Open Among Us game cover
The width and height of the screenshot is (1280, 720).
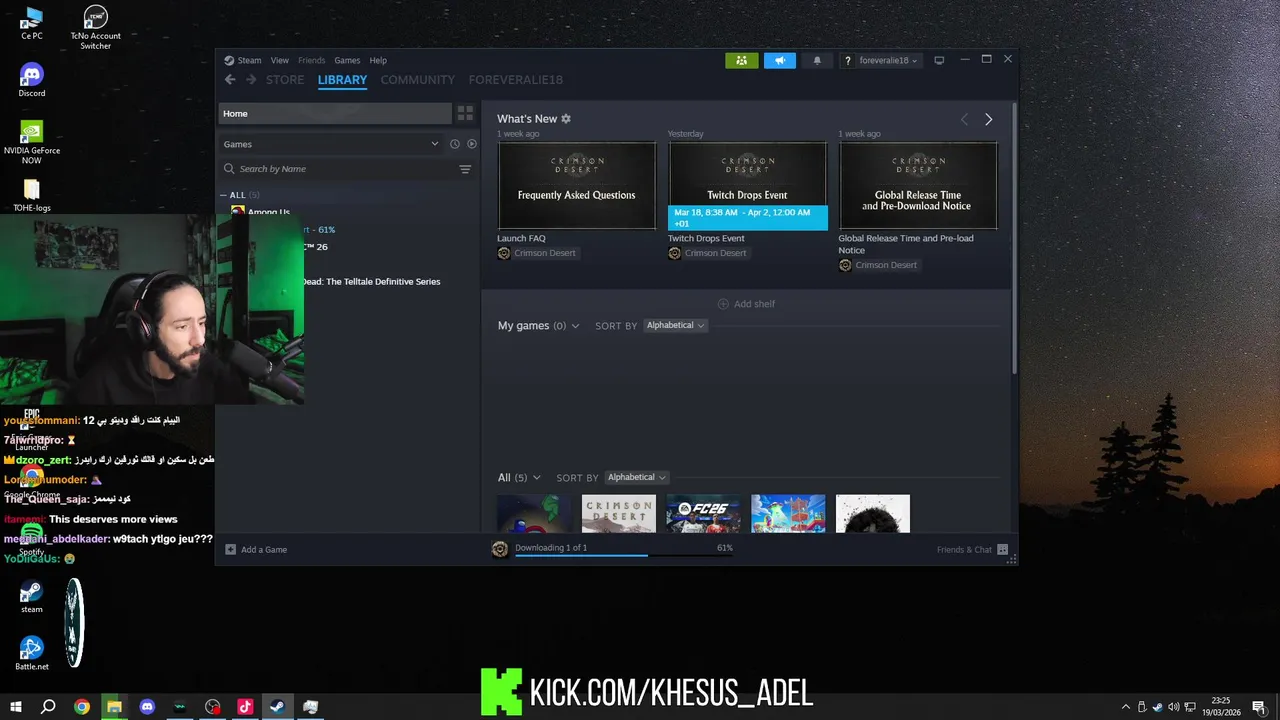point(534,513)
